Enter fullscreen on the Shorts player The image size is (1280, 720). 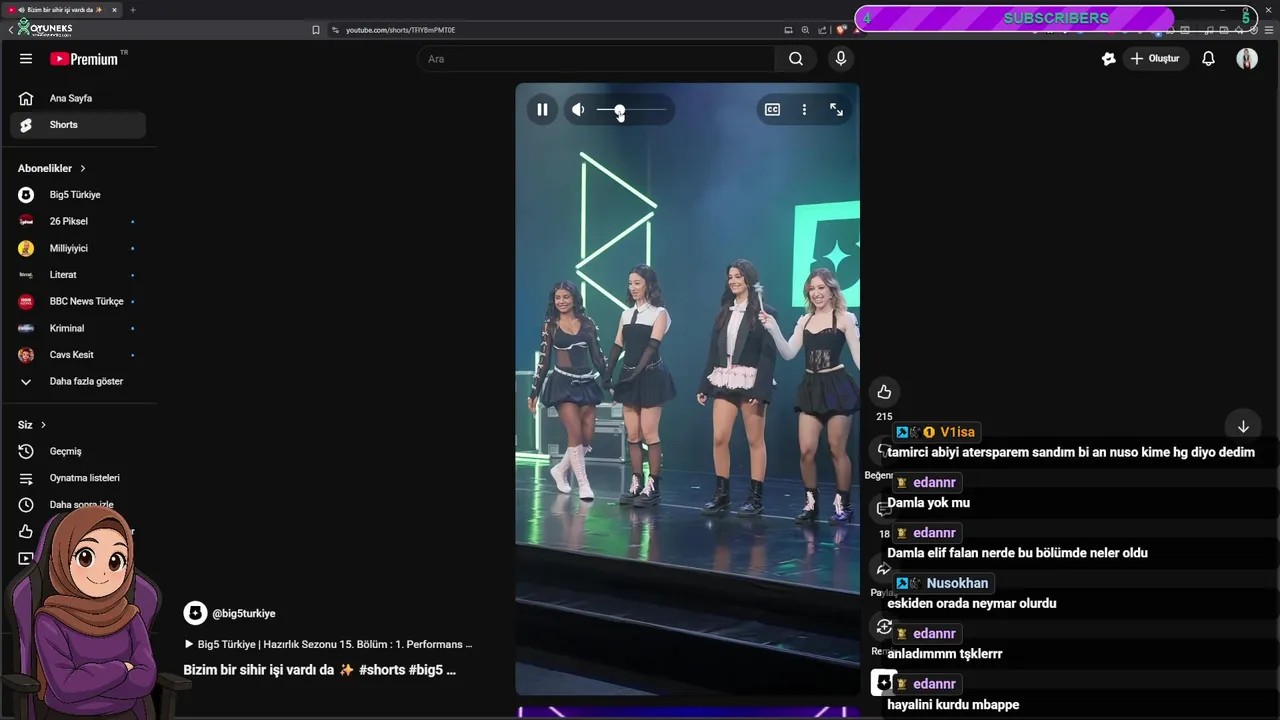point(836,110)
